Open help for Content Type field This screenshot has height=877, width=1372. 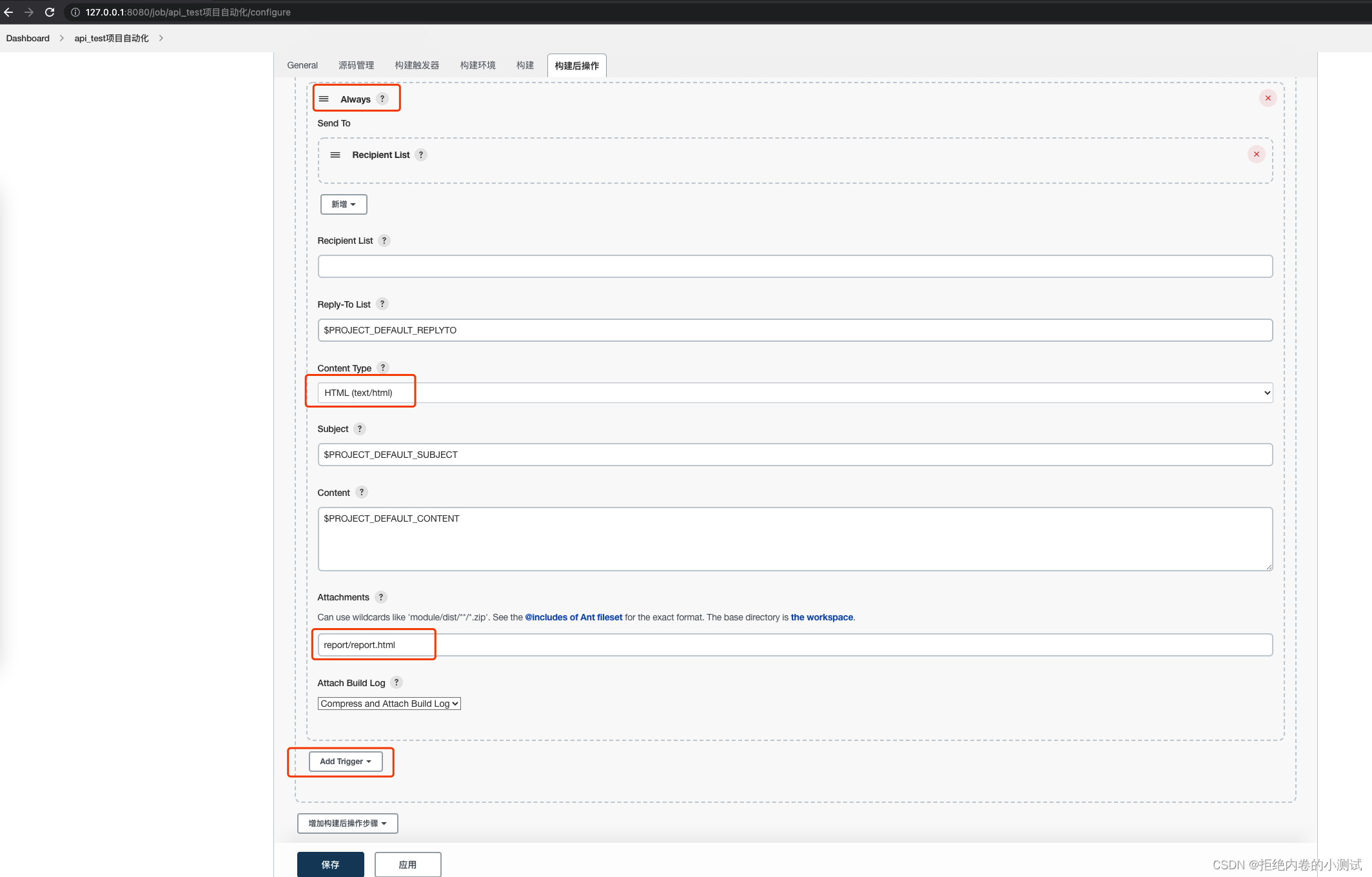pos(383,368)
